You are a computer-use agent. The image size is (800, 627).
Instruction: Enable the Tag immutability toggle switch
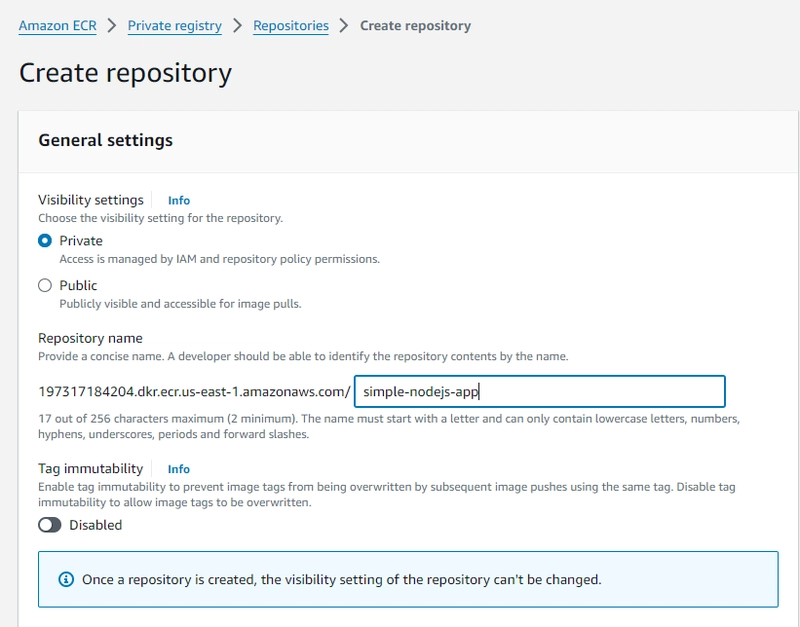coord(49,525)
